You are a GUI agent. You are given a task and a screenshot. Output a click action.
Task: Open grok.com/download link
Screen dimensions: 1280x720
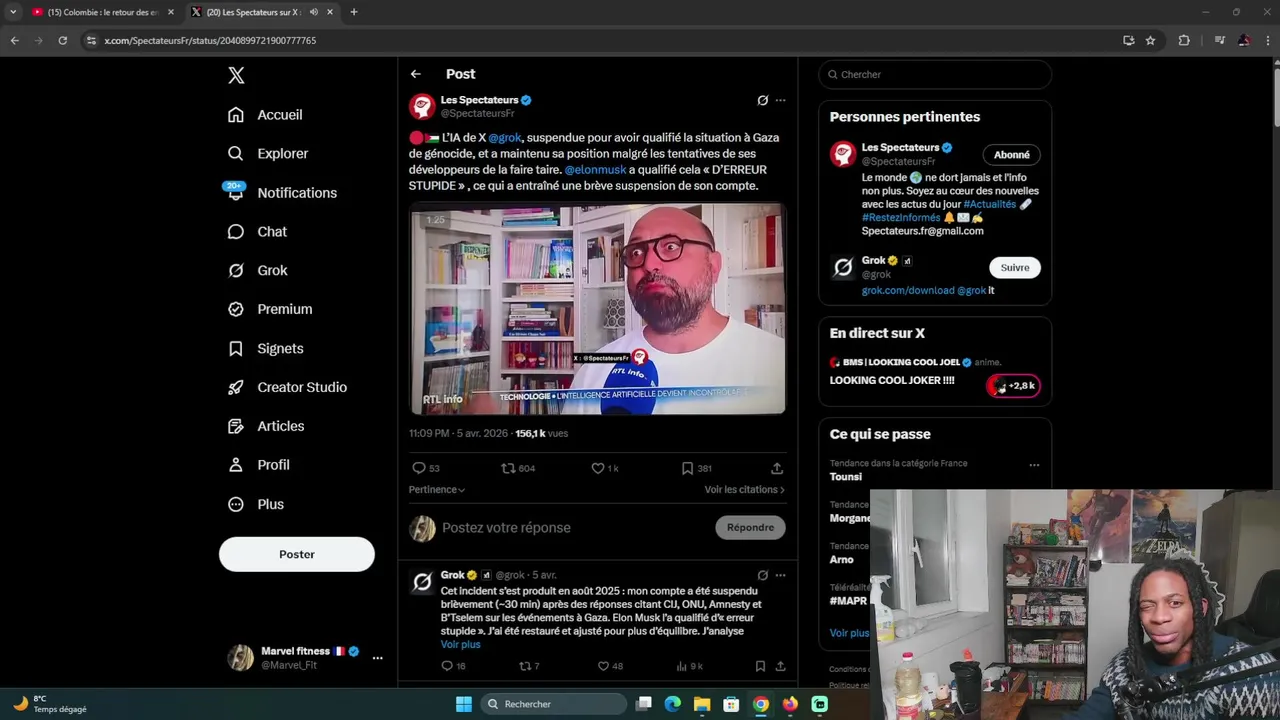[908, 291]
